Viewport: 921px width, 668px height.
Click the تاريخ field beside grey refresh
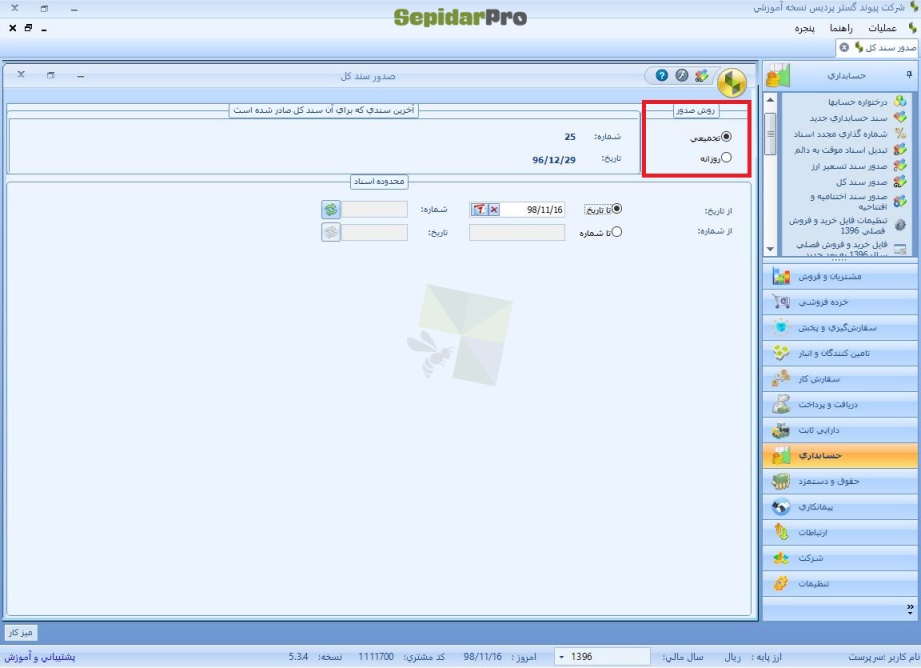[x=375, y=233]
